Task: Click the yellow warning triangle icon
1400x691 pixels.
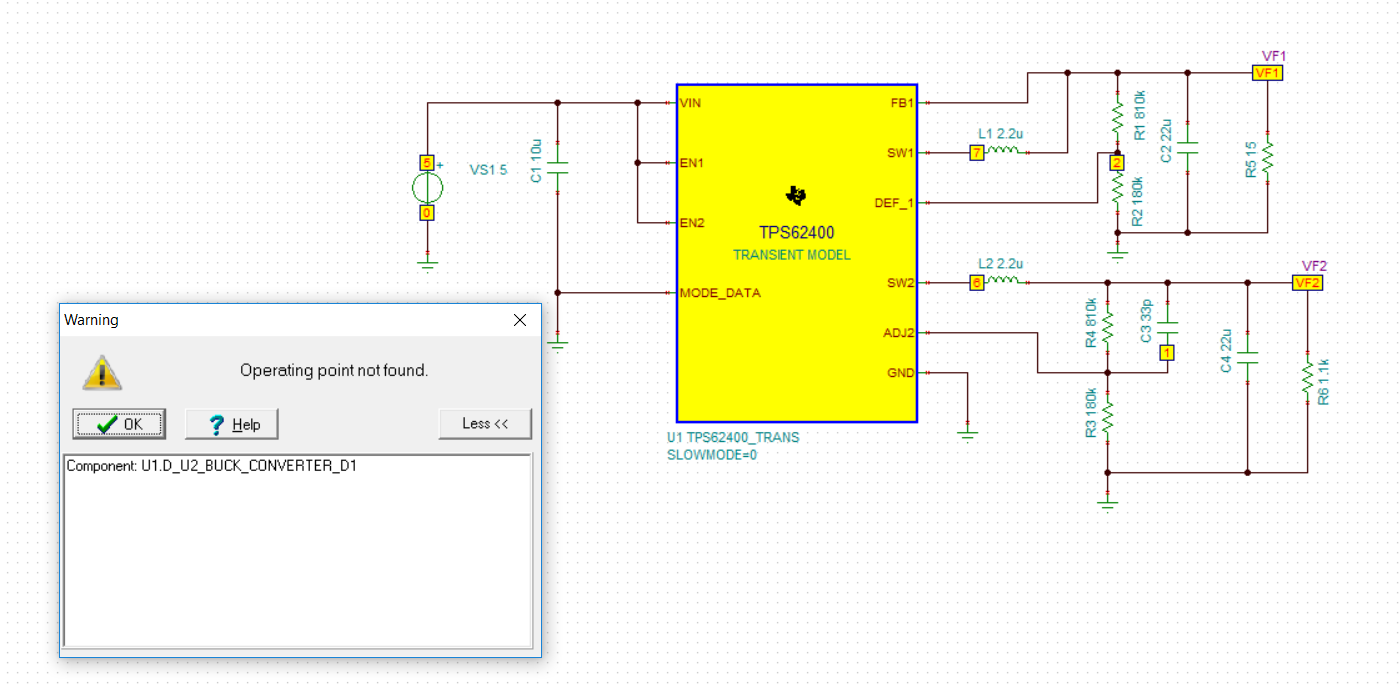Action: point(102,371)
